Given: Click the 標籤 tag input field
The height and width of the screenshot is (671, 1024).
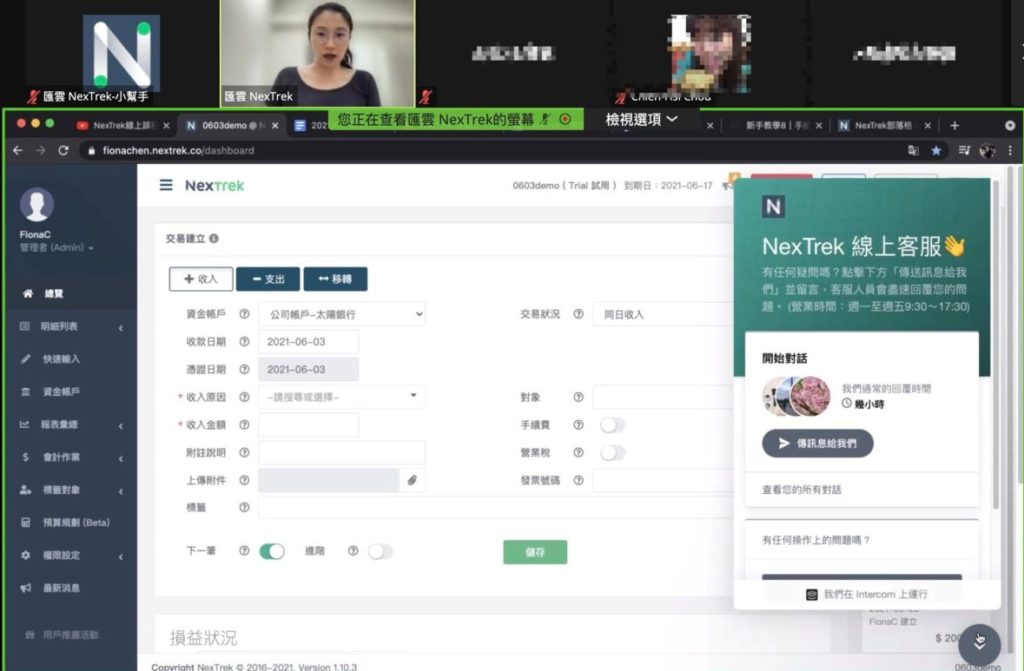Looking at the screenshot, I should point(495,507).
